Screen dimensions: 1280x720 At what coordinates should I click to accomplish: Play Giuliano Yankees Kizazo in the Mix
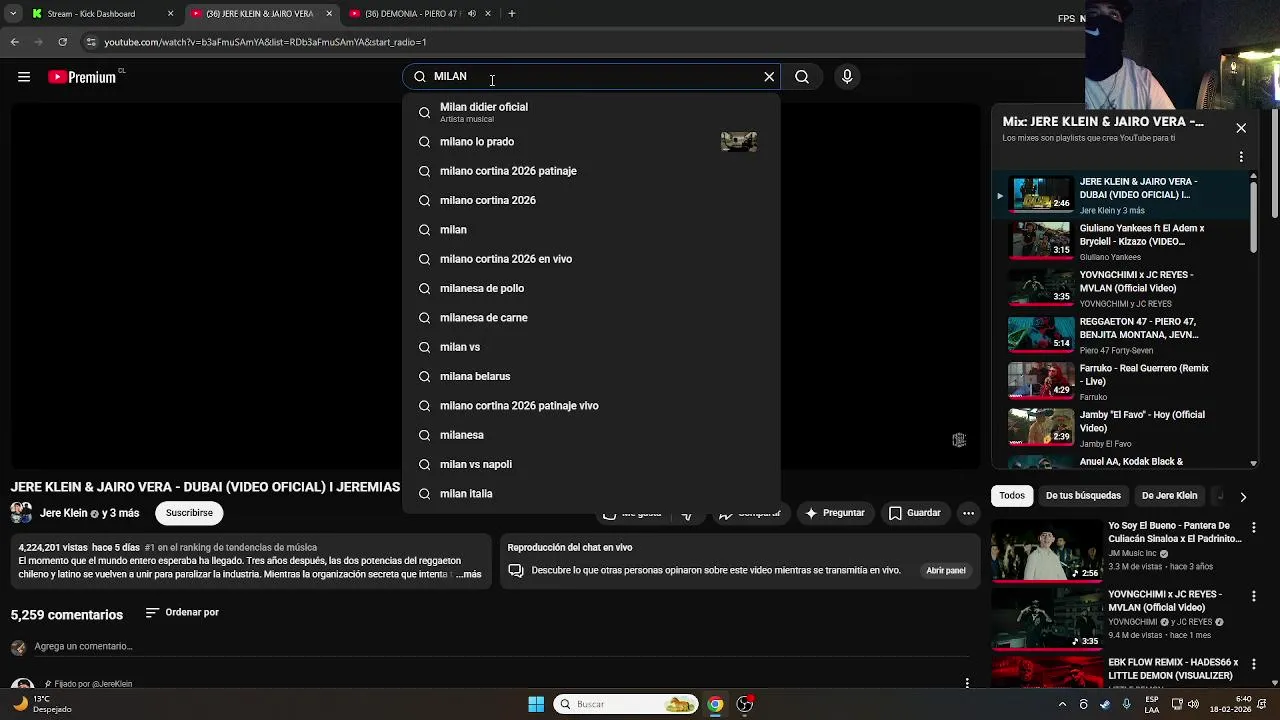tap(1120, 241)
